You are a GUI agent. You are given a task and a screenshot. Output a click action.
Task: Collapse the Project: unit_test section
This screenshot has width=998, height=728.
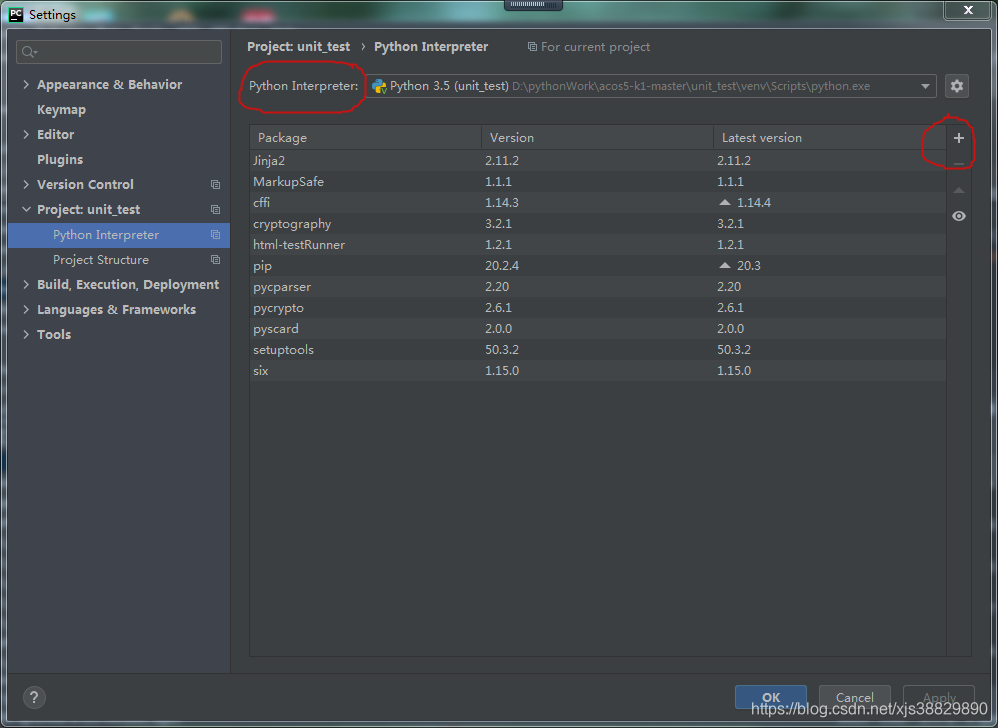click(x=26, y=209)
